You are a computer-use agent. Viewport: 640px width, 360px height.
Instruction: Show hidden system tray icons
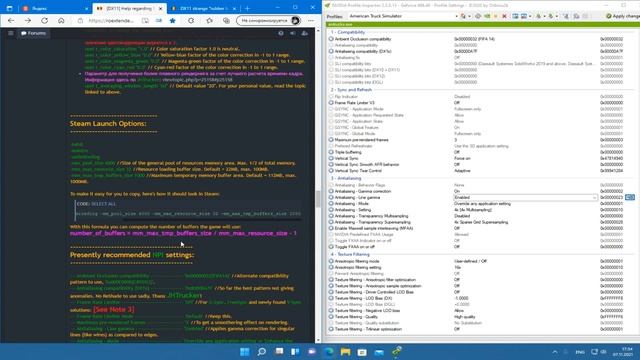[x=555, y=352]
